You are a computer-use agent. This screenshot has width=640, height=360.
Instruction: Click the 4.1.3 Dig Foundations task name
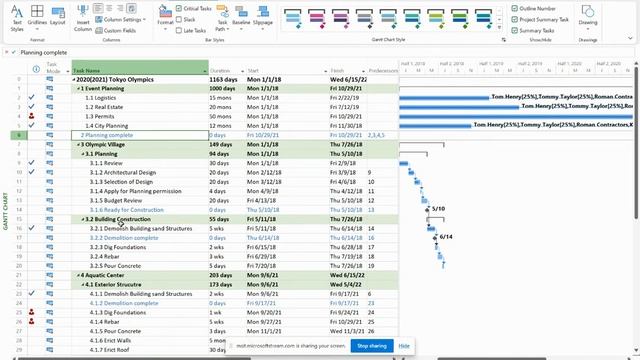point(118,312)
